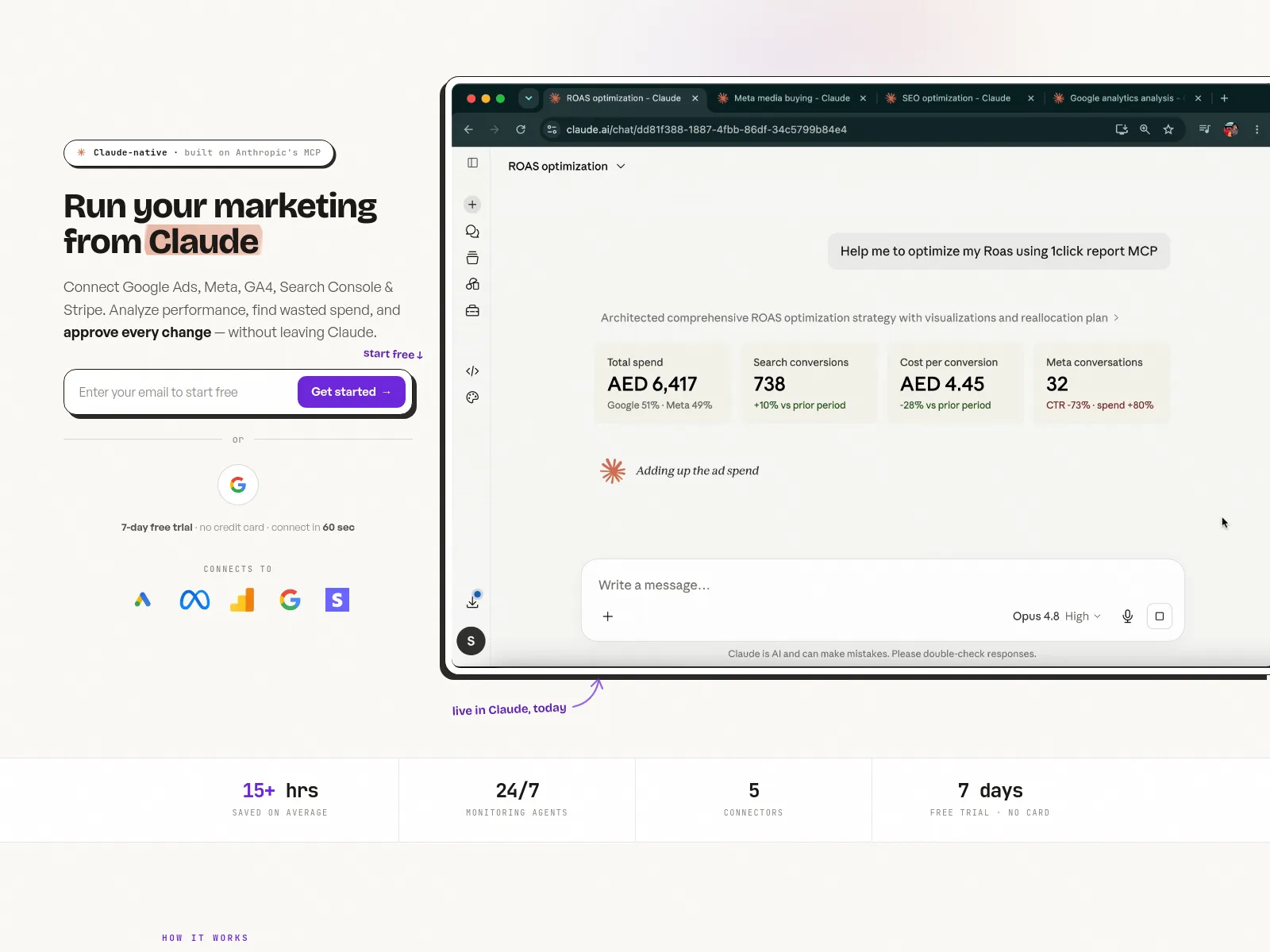This screenshot has height=952, width=1270.
Task: Click the Claude spark icon beside Adding up
Action: tap(613, 470)
